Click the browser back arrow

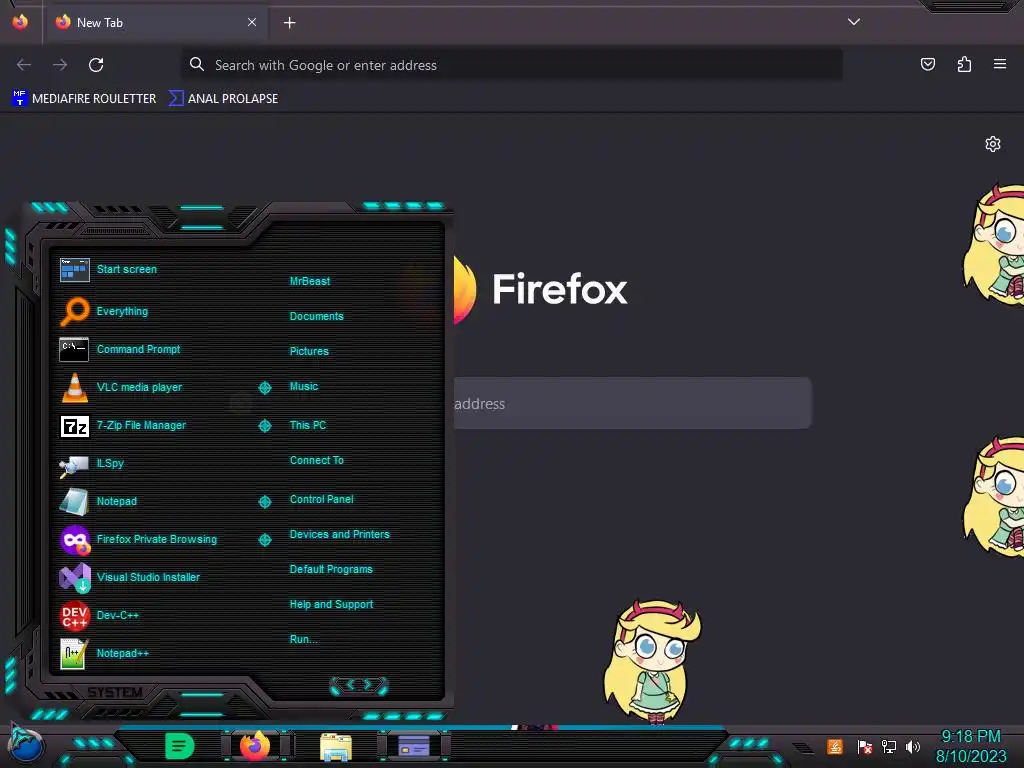24,65
